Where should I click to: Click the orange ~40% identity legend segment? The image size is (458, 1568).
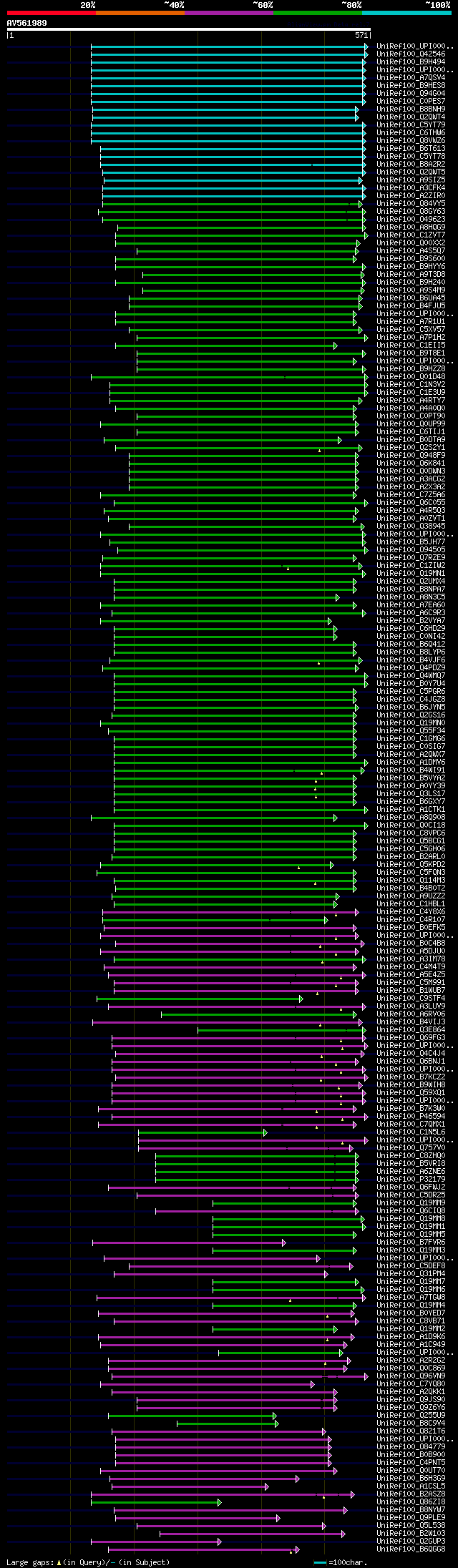click(x=140, y=13)
